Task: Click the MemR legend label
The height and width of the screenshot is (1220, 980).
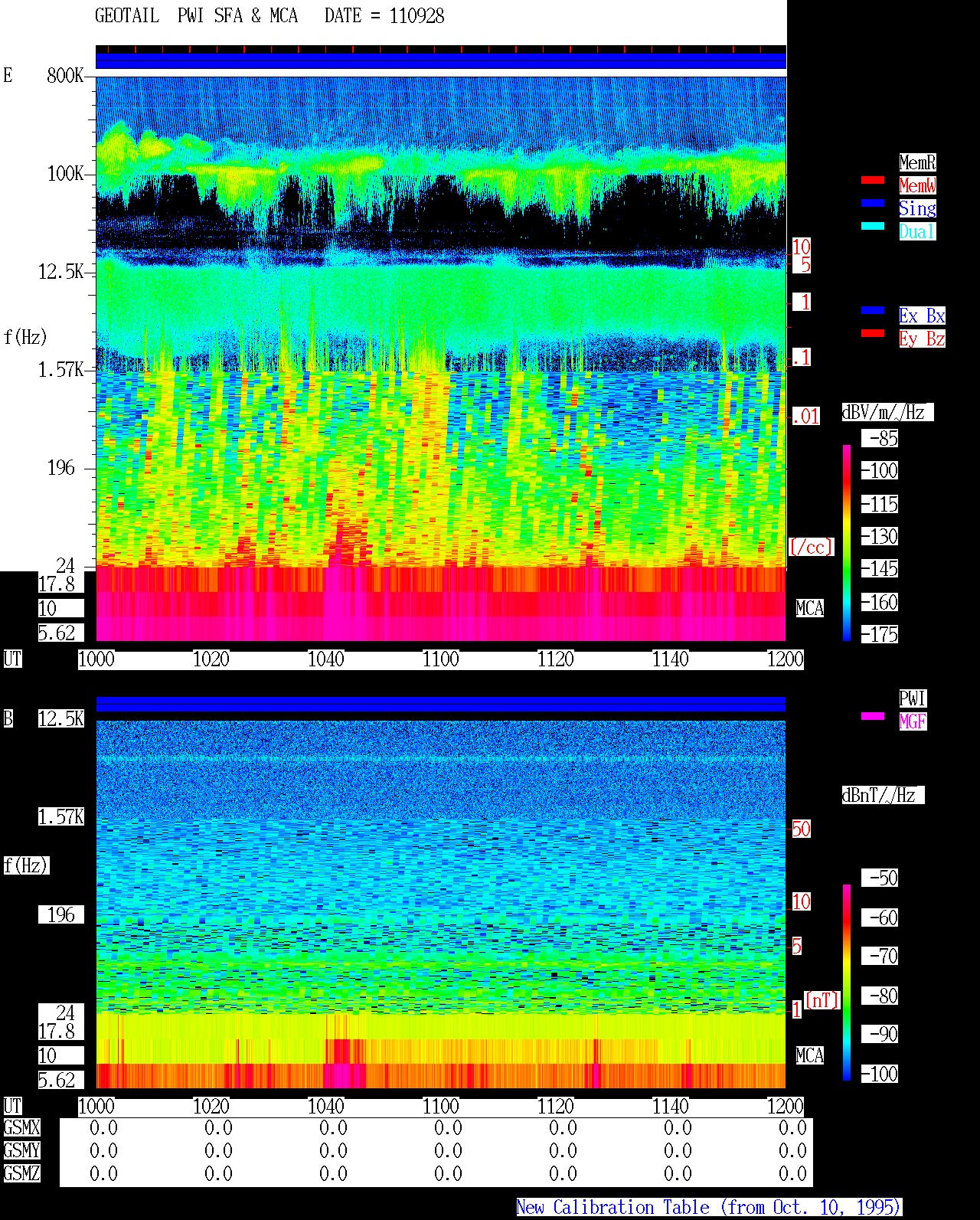Action: point(917,162)
